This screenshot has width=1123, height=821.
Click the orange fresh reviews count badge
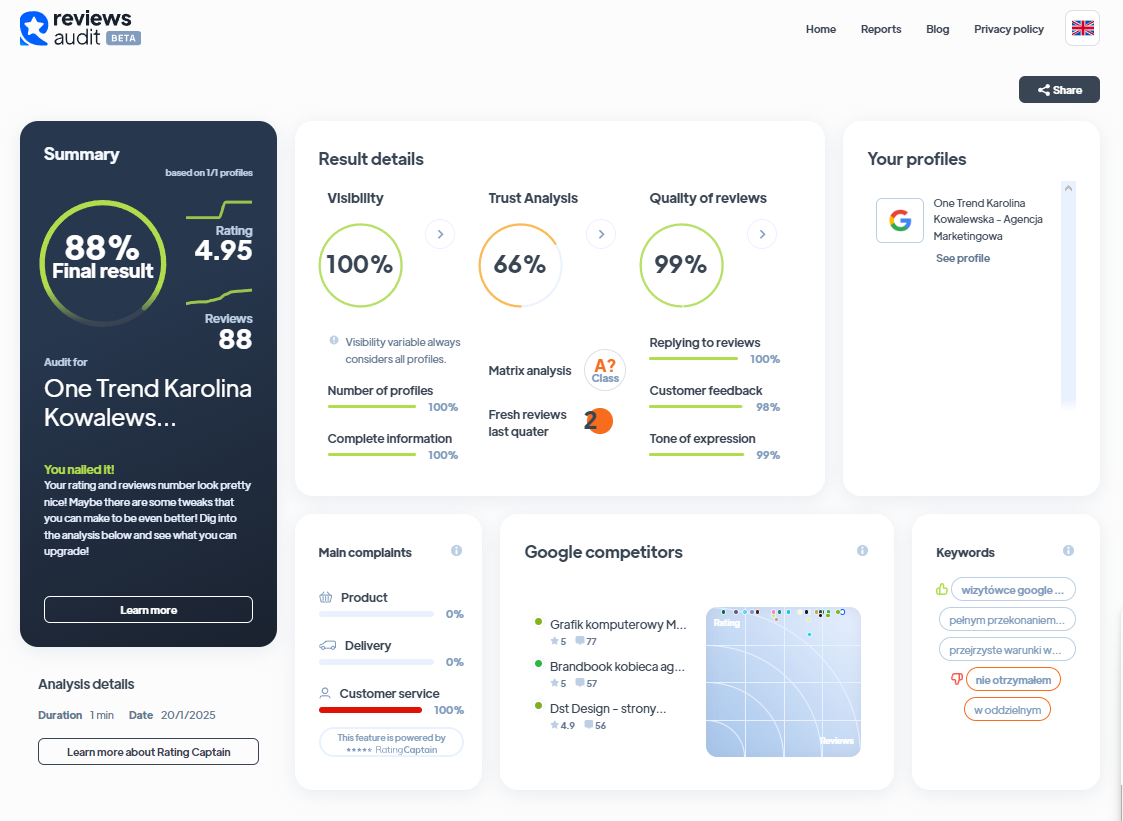599,421
